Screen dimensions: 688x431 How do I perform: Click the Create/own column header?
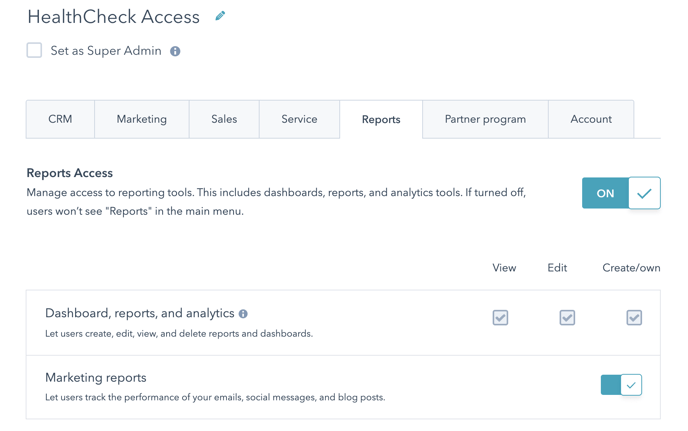pyautogui.click(x=631, y=268)
